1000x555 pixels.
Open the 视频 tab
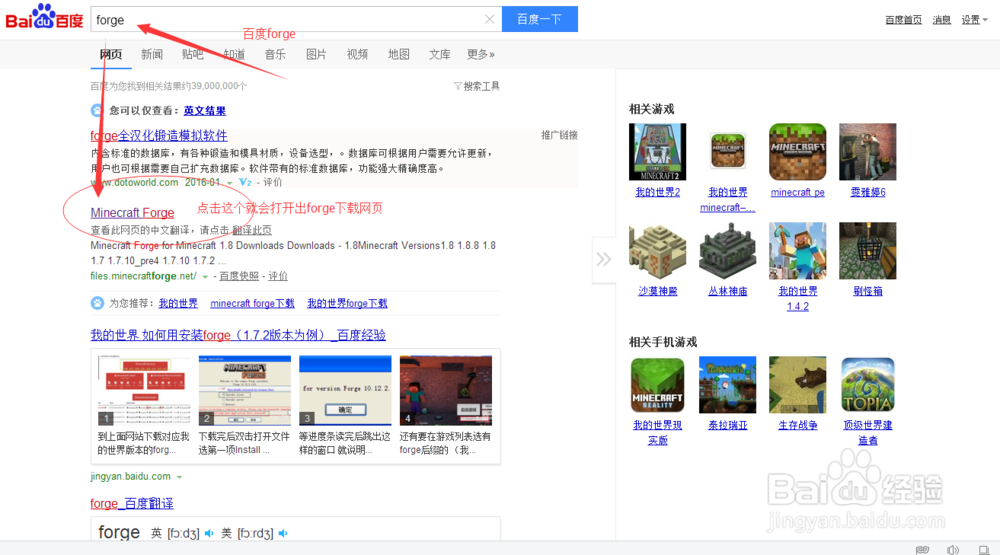click(x=357, y=54)
